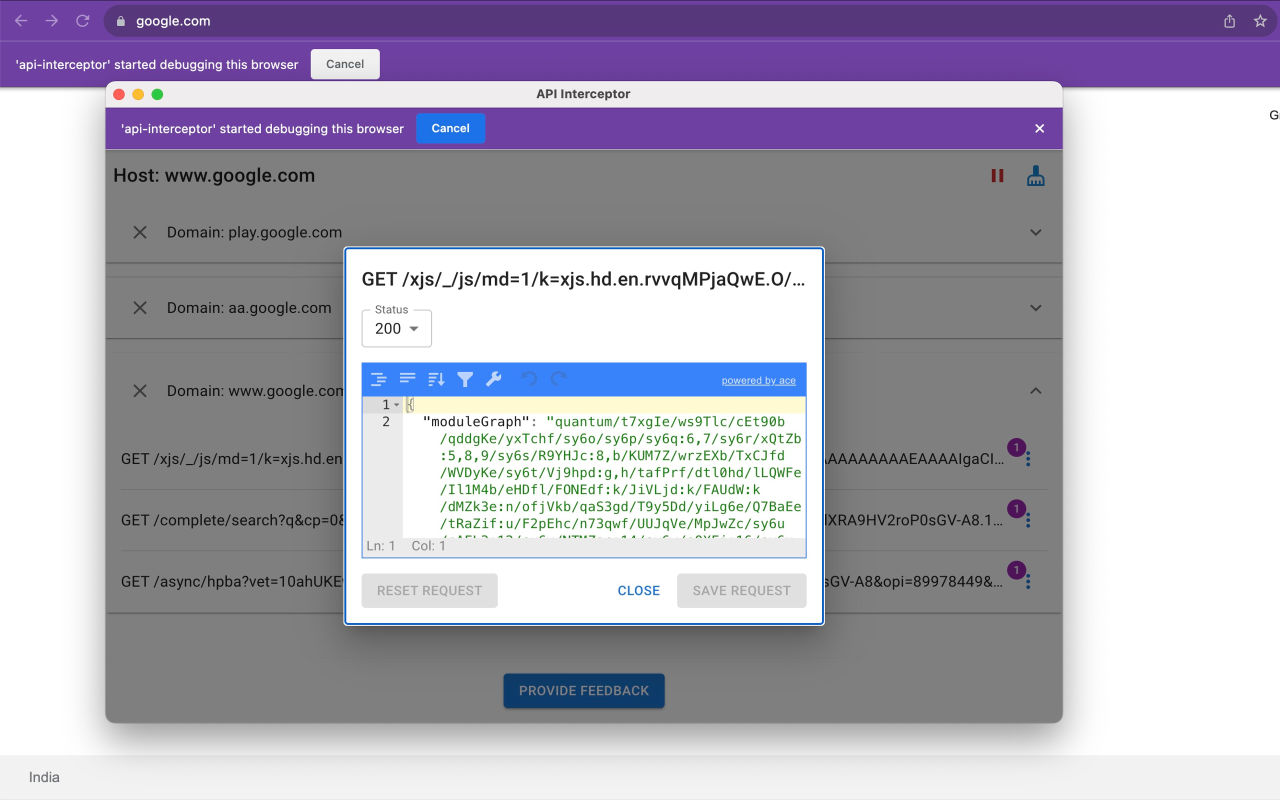The height and width of the screenshot is (800, 1280).
Task: Pause interception with the red pause icon
Action: [x=997, y=176]
